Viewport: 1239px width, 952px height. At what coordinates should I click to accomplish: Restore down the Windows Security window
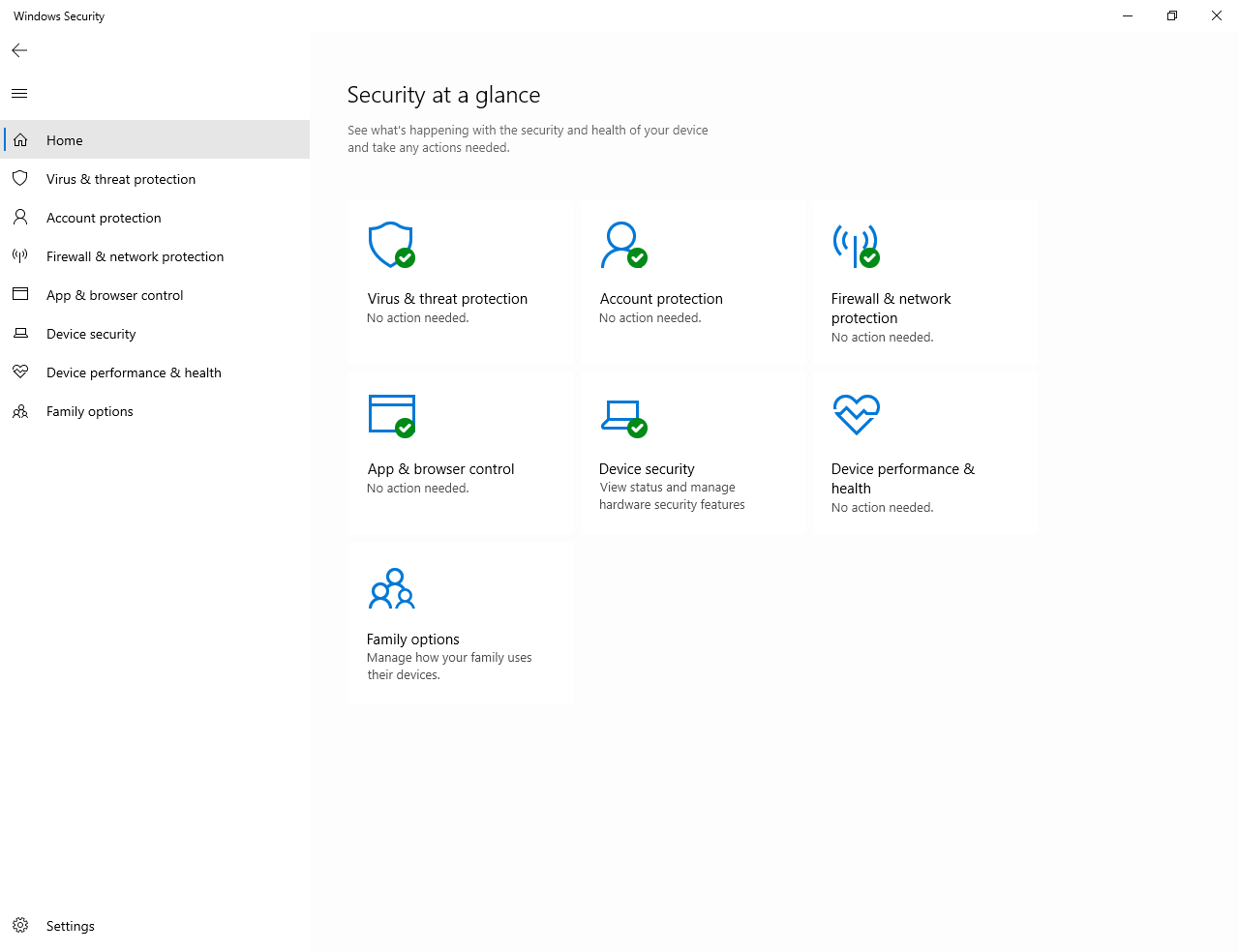pyautogui.click(x=1172, y=15)
